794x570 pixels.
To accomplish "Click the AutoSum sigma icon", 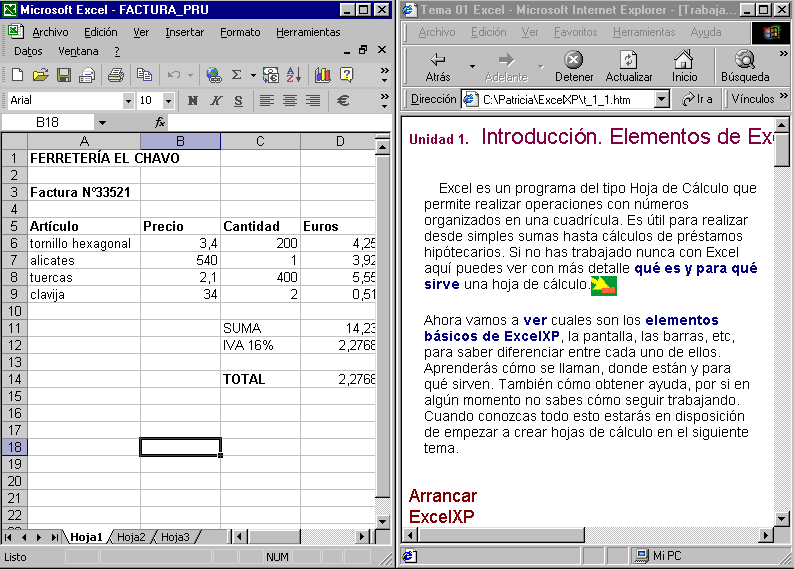I will tap(237, 75).
